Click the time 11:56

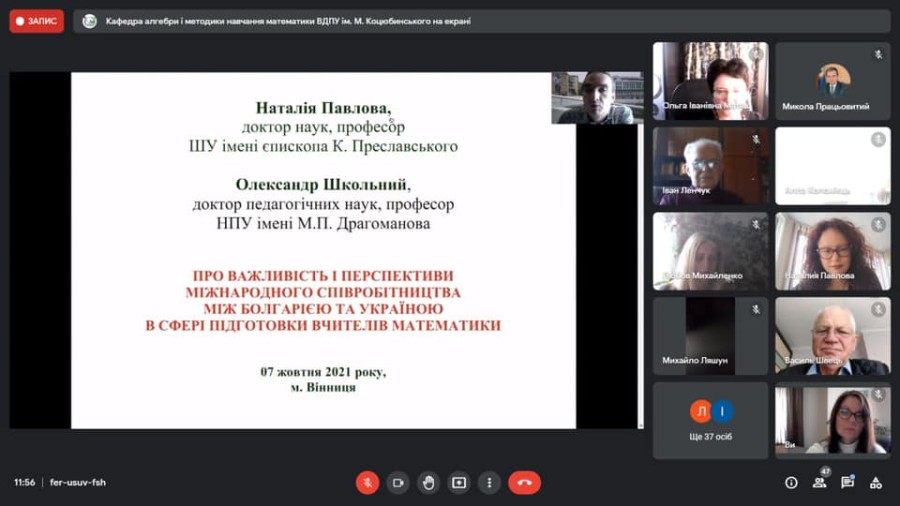click(25, 482)
